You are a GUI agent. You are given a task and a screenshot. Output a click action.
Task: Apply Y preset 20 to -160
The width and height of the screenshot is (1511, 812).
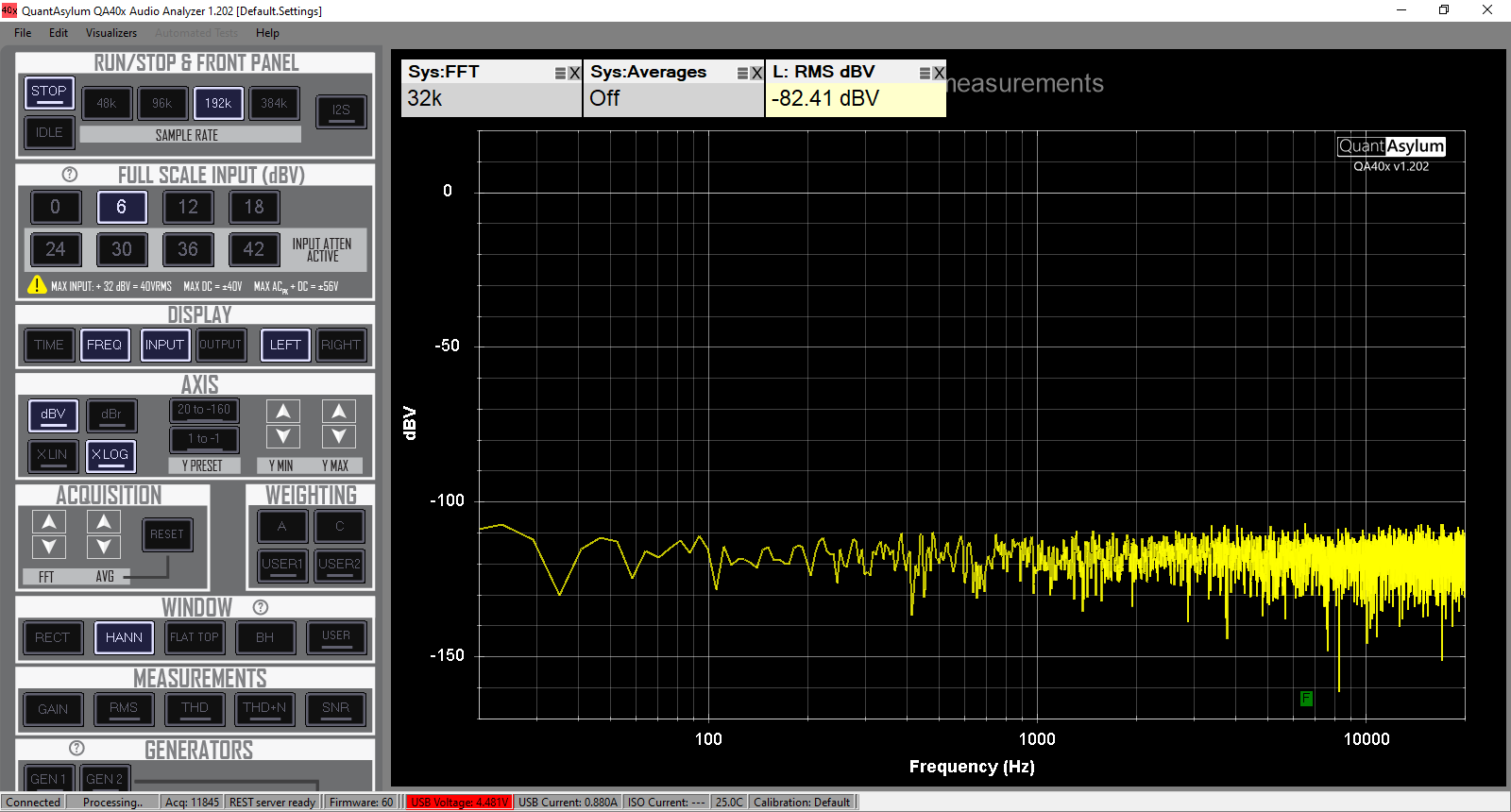click(x=204, y=411)
